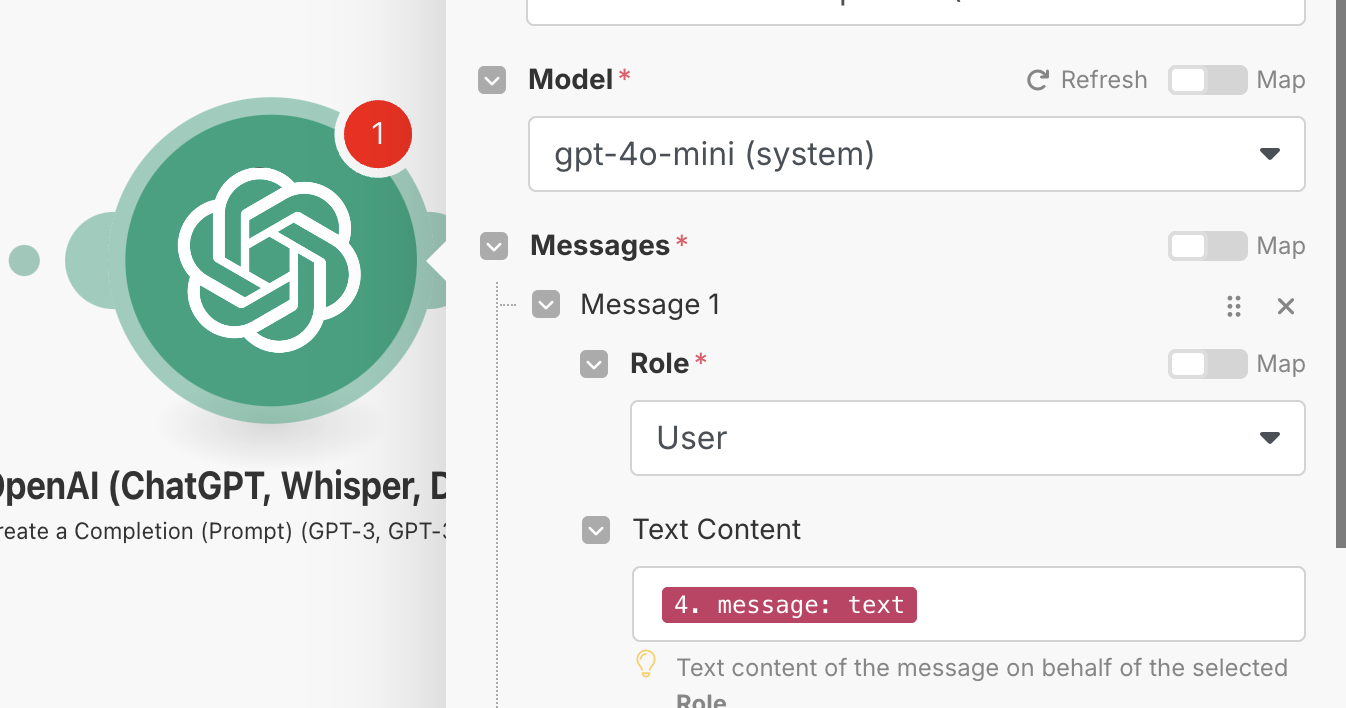The height and width of the screenshot is (708, 1346).
Task: Remove Message 1 with the X icon
Action: 1286,306
